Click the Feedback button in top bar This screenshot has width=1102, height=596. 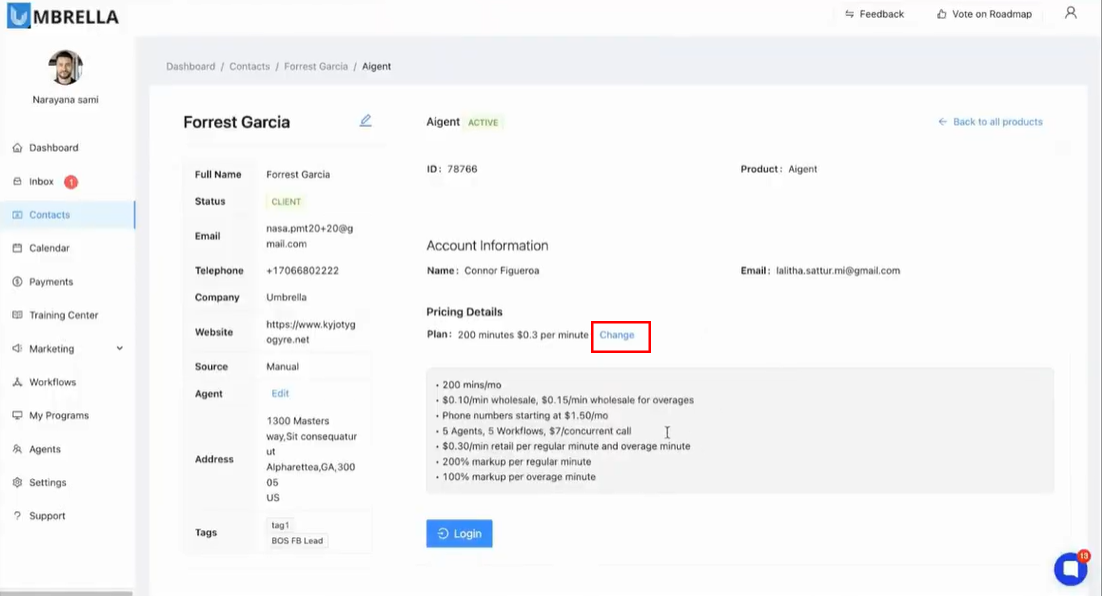[x=874, y=14]
